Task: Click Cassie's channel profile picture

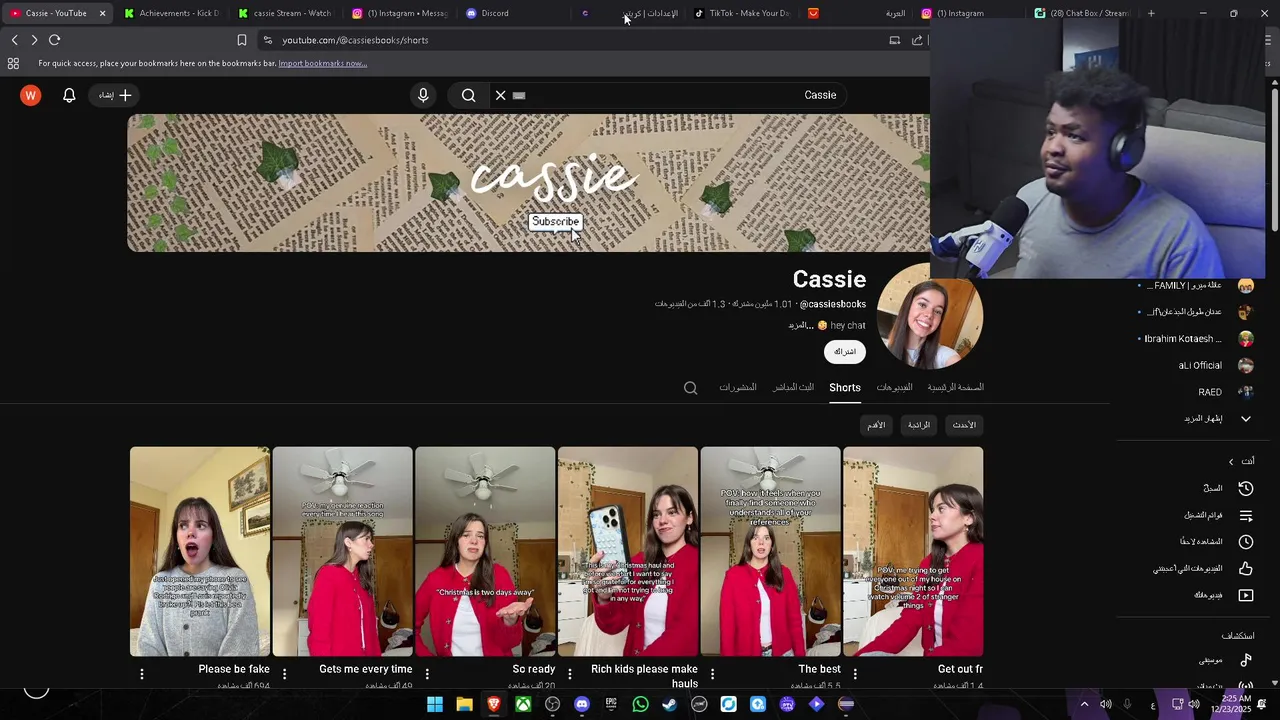Action: tap(930, 316)
